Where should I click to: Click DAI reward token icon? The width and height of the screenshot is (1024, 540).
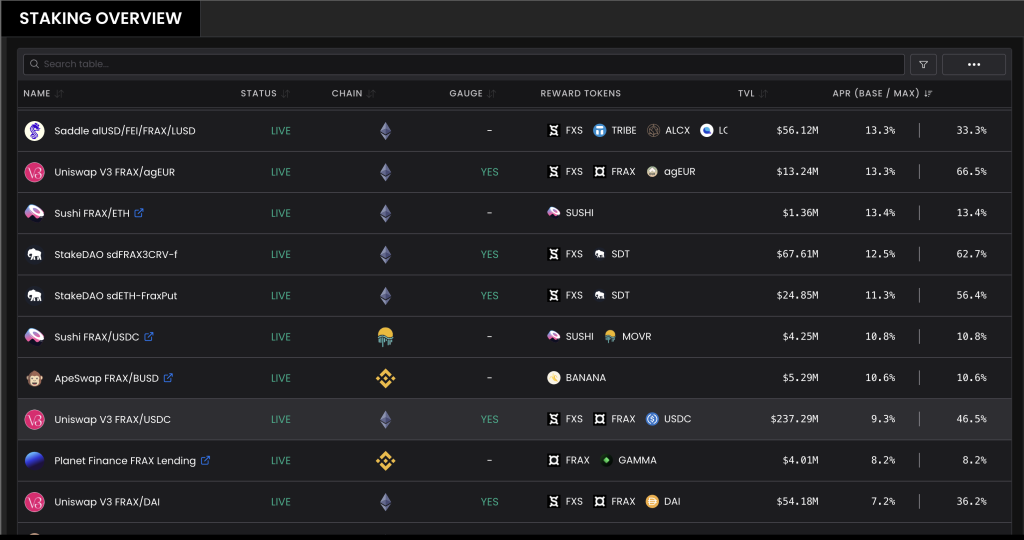point(652,501)
